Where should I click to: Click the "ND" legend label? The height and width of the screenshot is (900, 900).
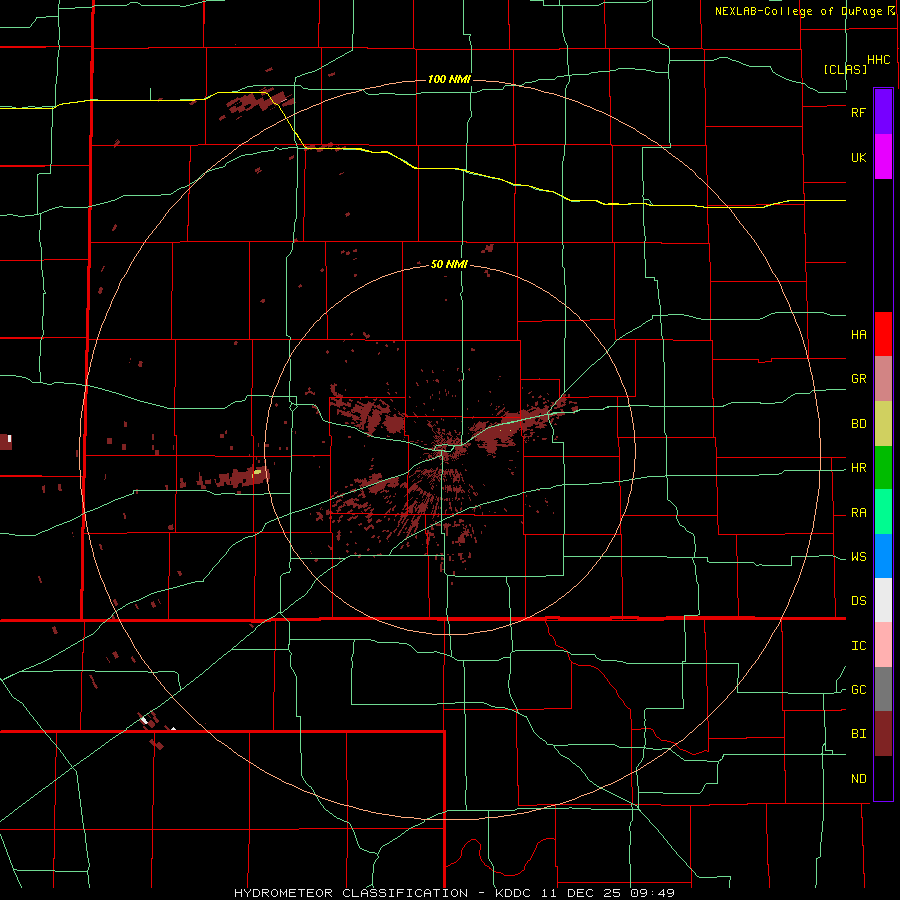pyautogui.click(x=858, y=779)
